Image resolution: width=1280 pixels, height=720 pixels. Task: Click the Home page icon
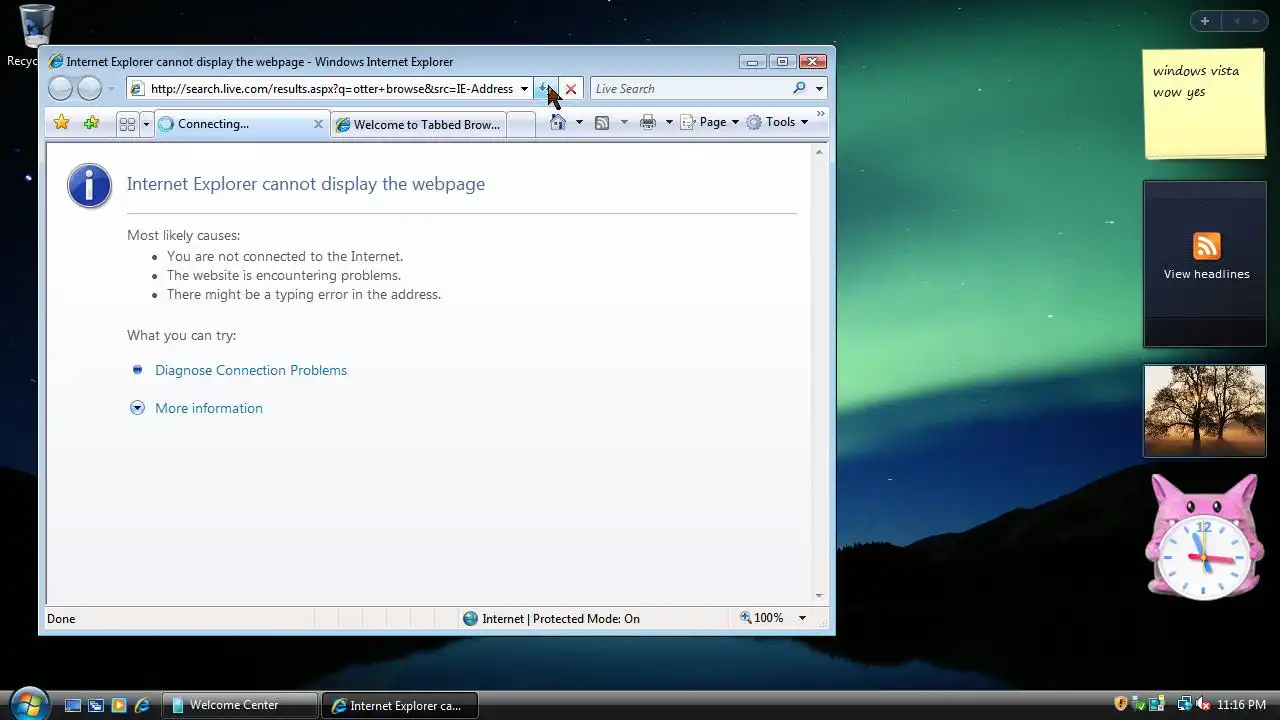pyautogui.click(x=558, y=122)
